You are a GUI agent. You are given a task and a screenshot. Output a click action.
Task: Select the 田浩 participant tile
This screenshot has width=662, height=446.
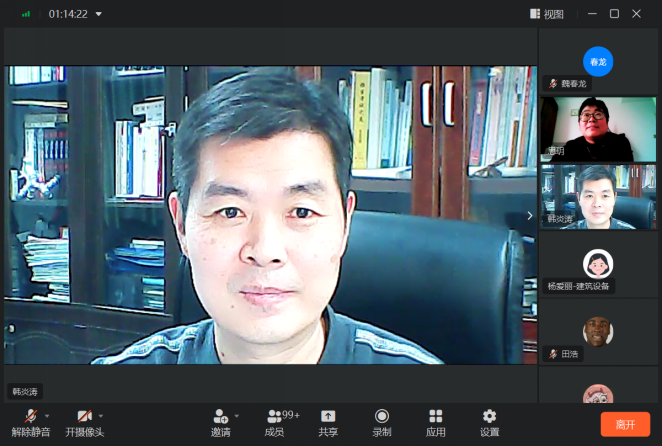pyautogui.click(x=598, y=332)
